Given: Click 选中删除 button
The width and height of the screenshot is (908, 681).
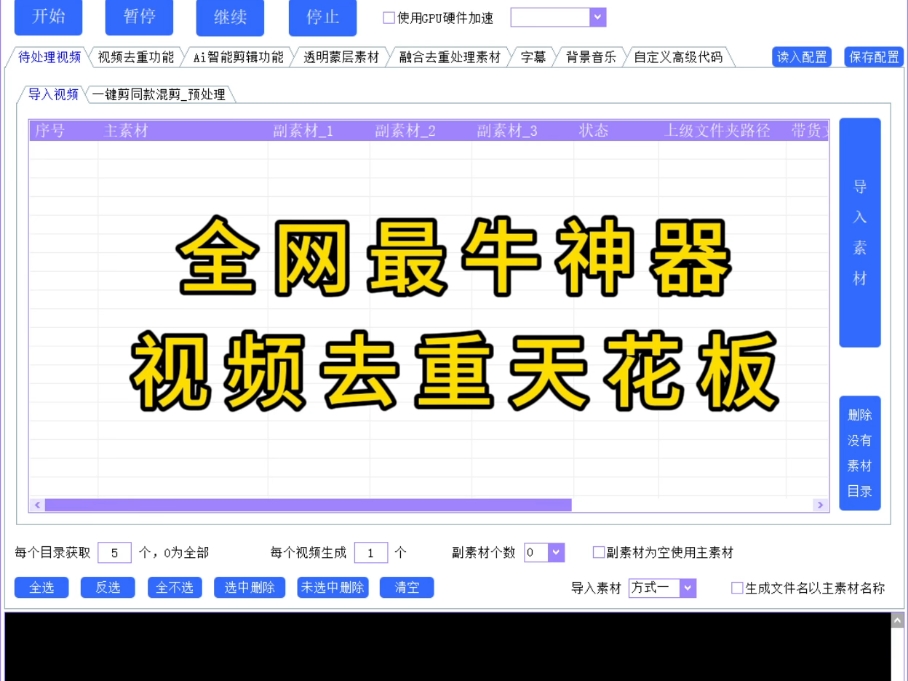Looking at the screenshot, I should click(250, 587).
